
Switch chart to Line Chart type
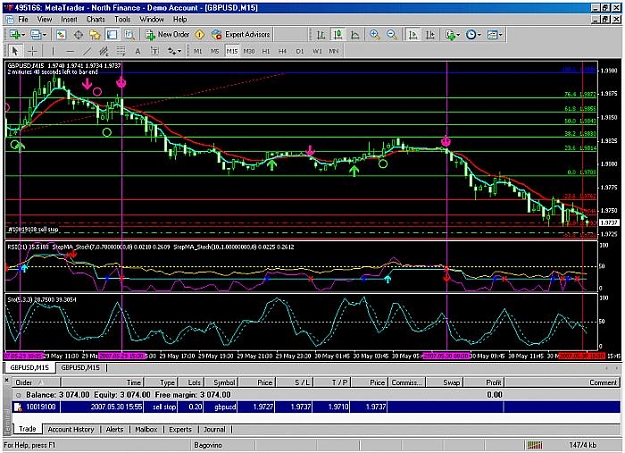click(x=355, y=35)
